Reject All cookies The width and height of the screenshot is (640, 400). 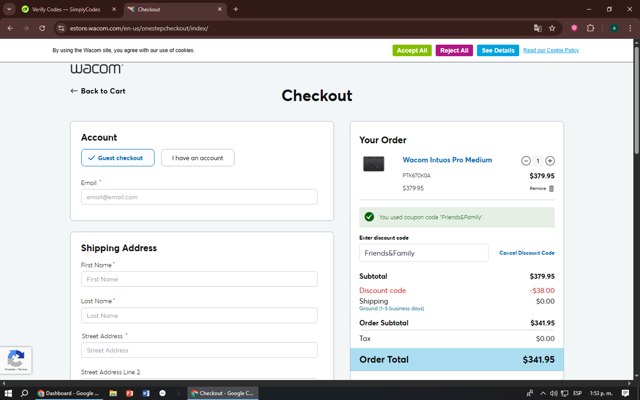point(454,50)
